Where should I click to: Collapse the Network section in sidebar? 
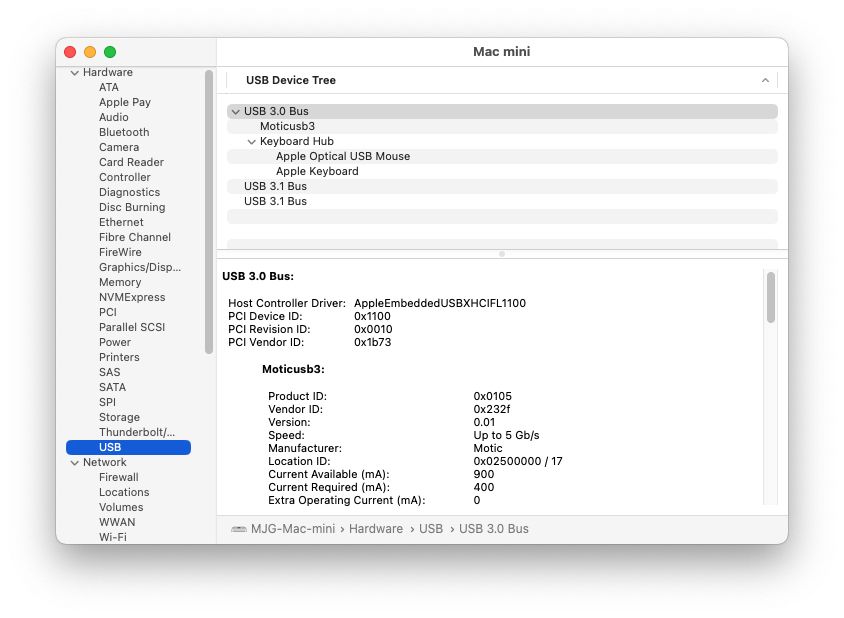point(75,463)
